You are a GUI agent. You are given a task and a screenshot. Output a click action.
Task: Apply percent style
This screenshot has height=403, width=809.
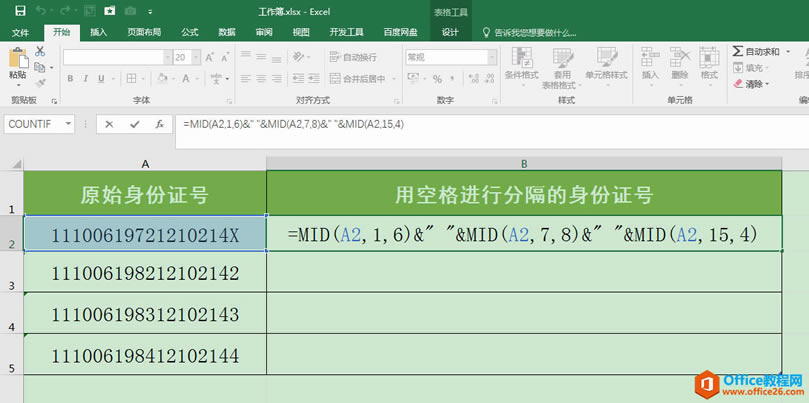438,79
